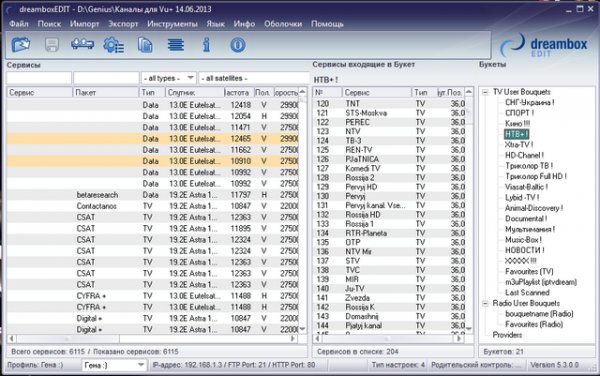
Task: Select channel 129 Pervyj HD row
Action: pos(390,187)
